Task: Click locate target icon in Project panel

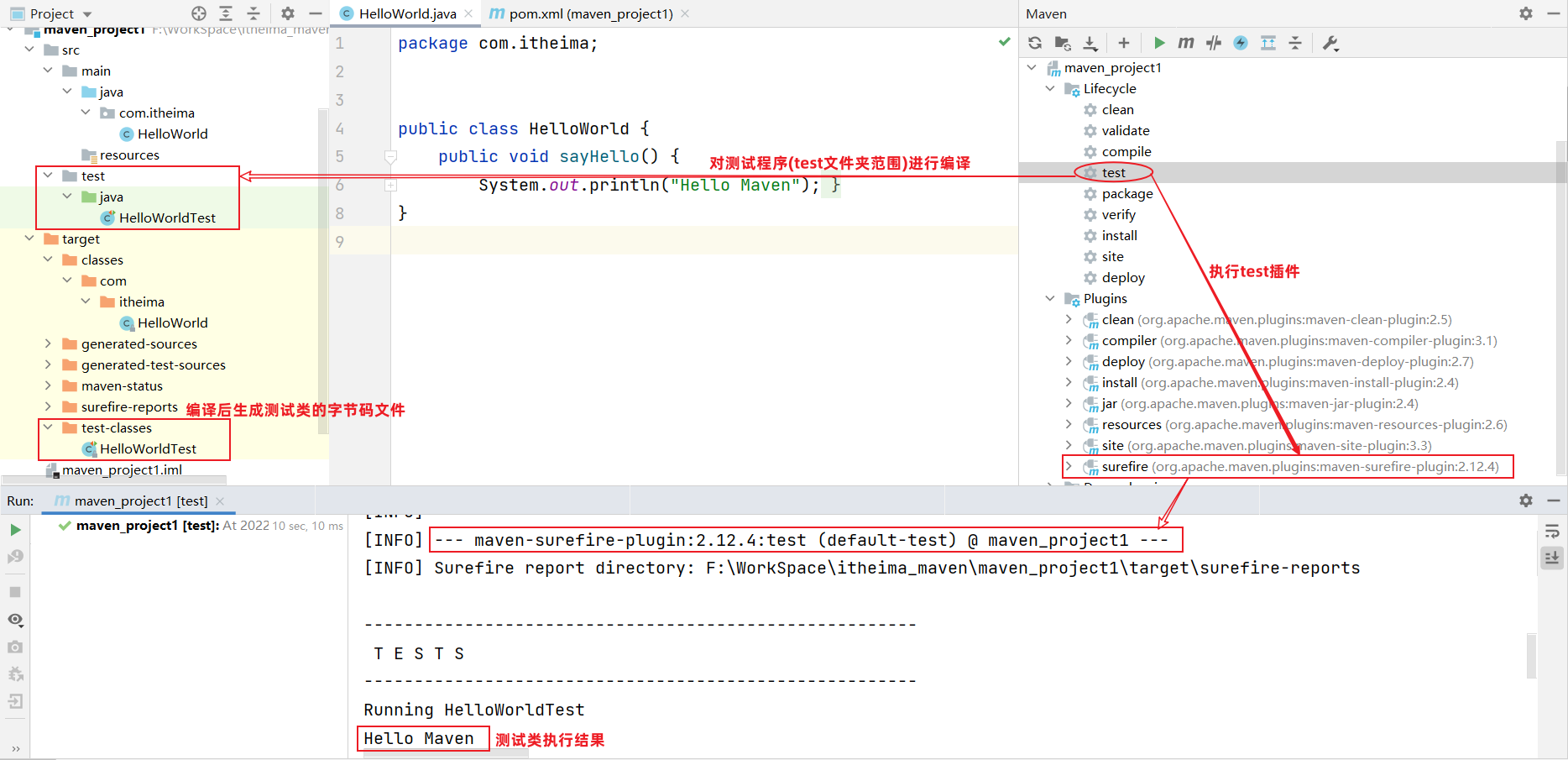Action: pyautogui.click(x=199, y=13)
